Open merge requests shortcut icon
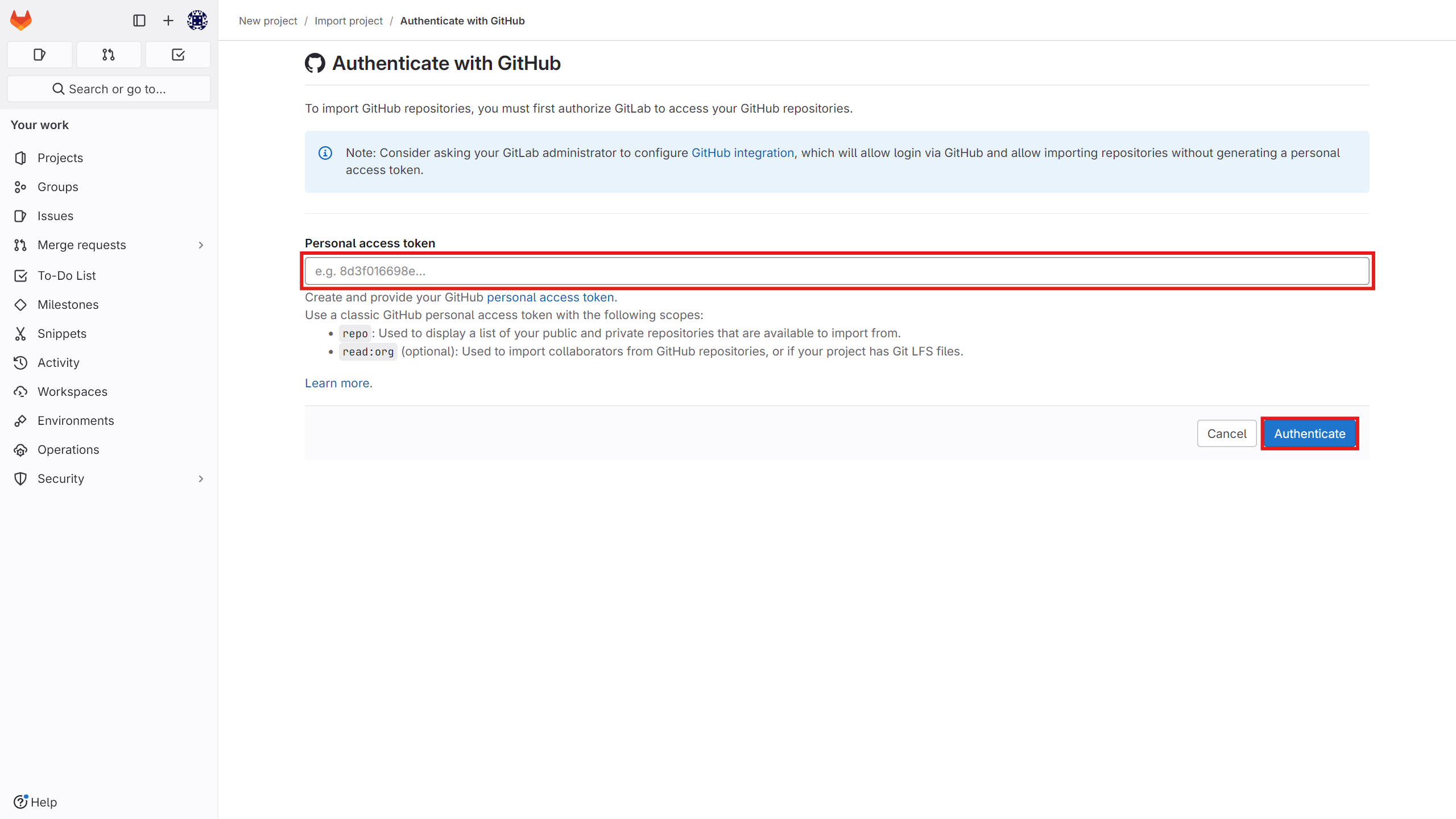Screen dimensions: 1456x819 tap(109, 55)
